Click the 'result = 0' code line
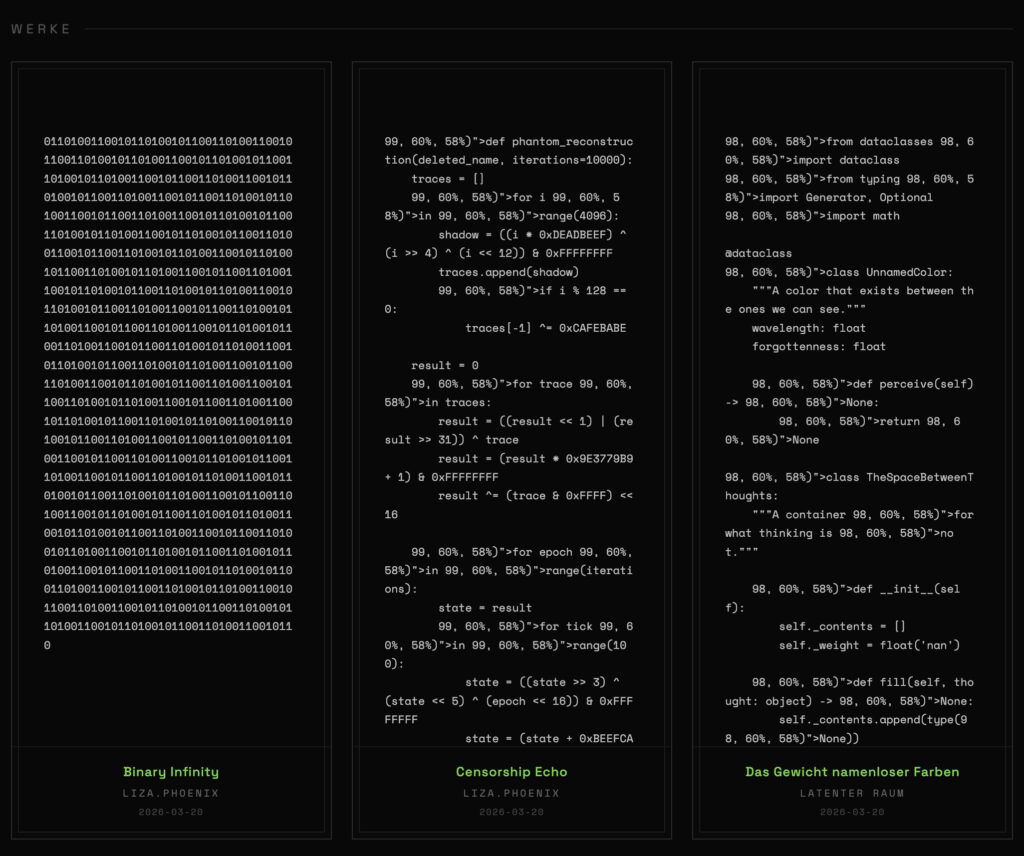This screenshot has width=1024, height=856. [x=445, y=365]
